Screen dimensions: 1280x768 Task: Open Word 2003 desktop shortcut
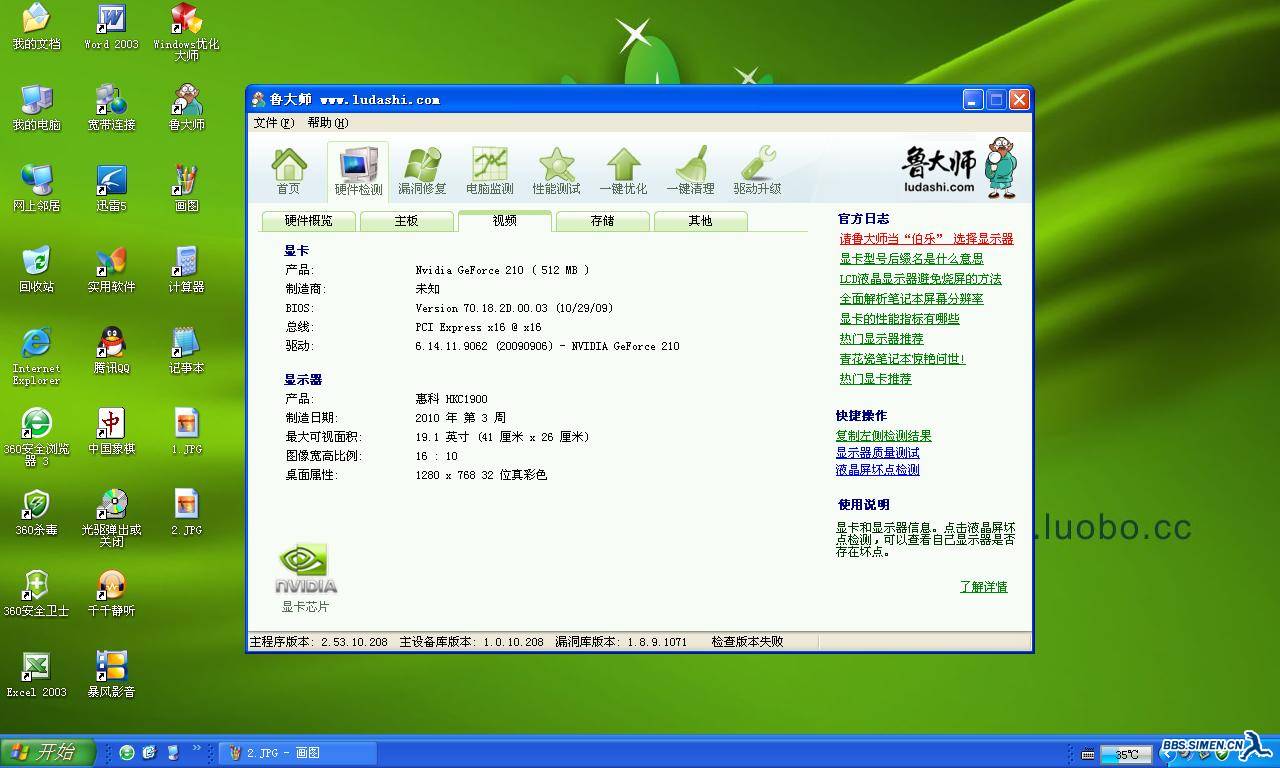click(x=111, y=27)
